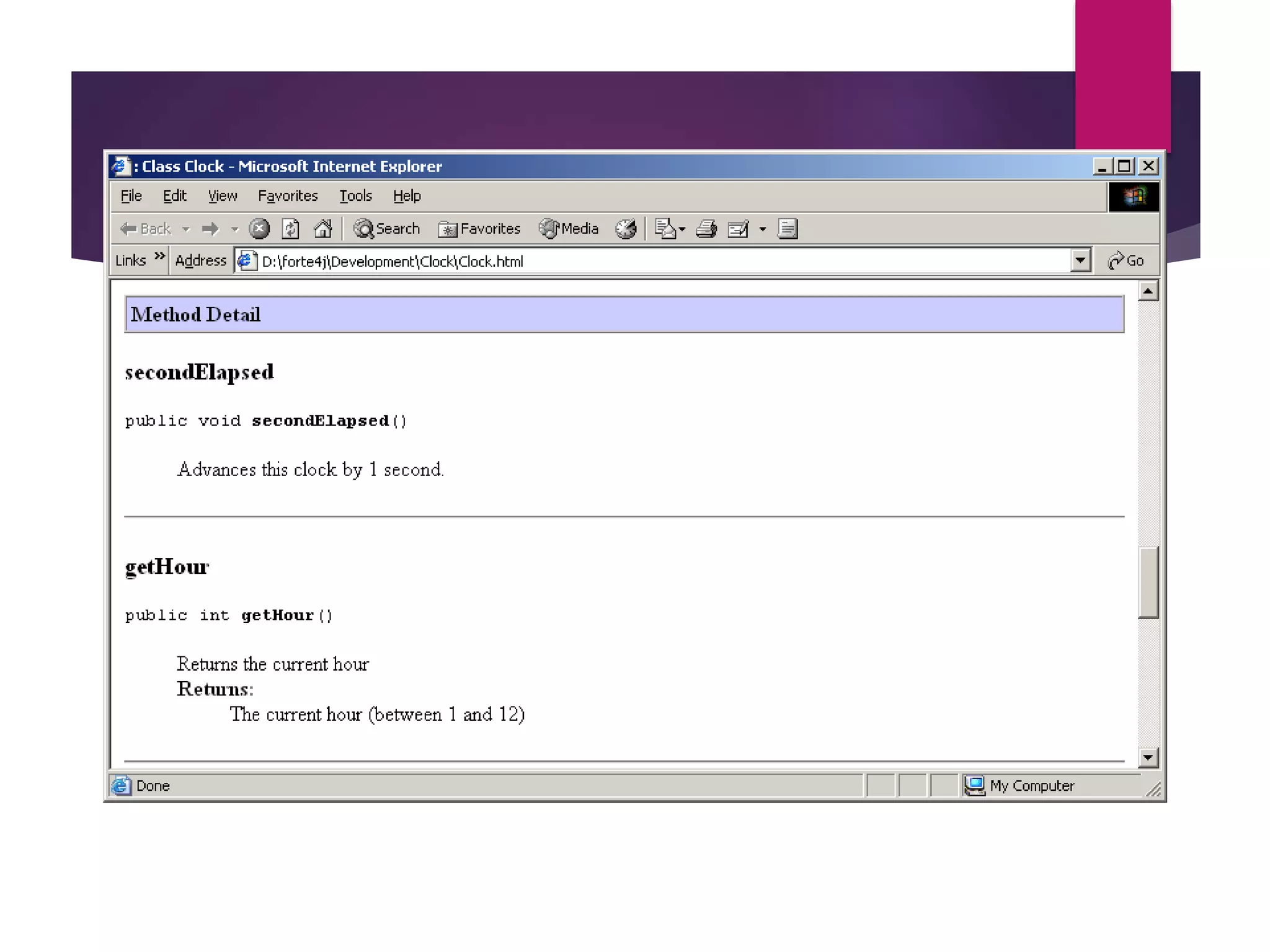Screen dimensions: 1270x952
Task: Click the page icon in address bar
Action: click(x=247, y=261)
